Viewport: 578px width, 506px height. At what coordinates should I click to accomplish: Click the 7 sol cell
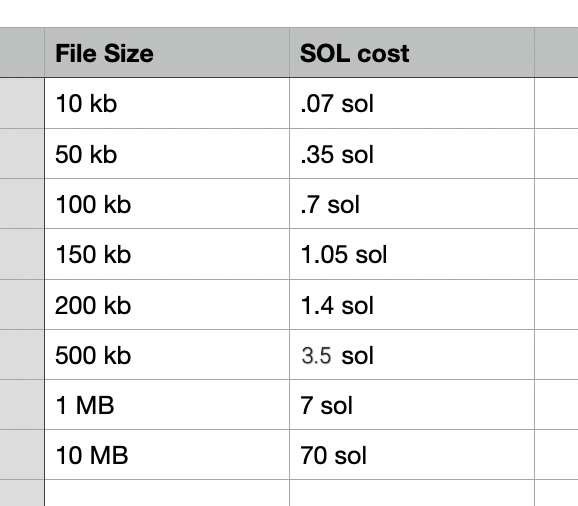[412, 405]
